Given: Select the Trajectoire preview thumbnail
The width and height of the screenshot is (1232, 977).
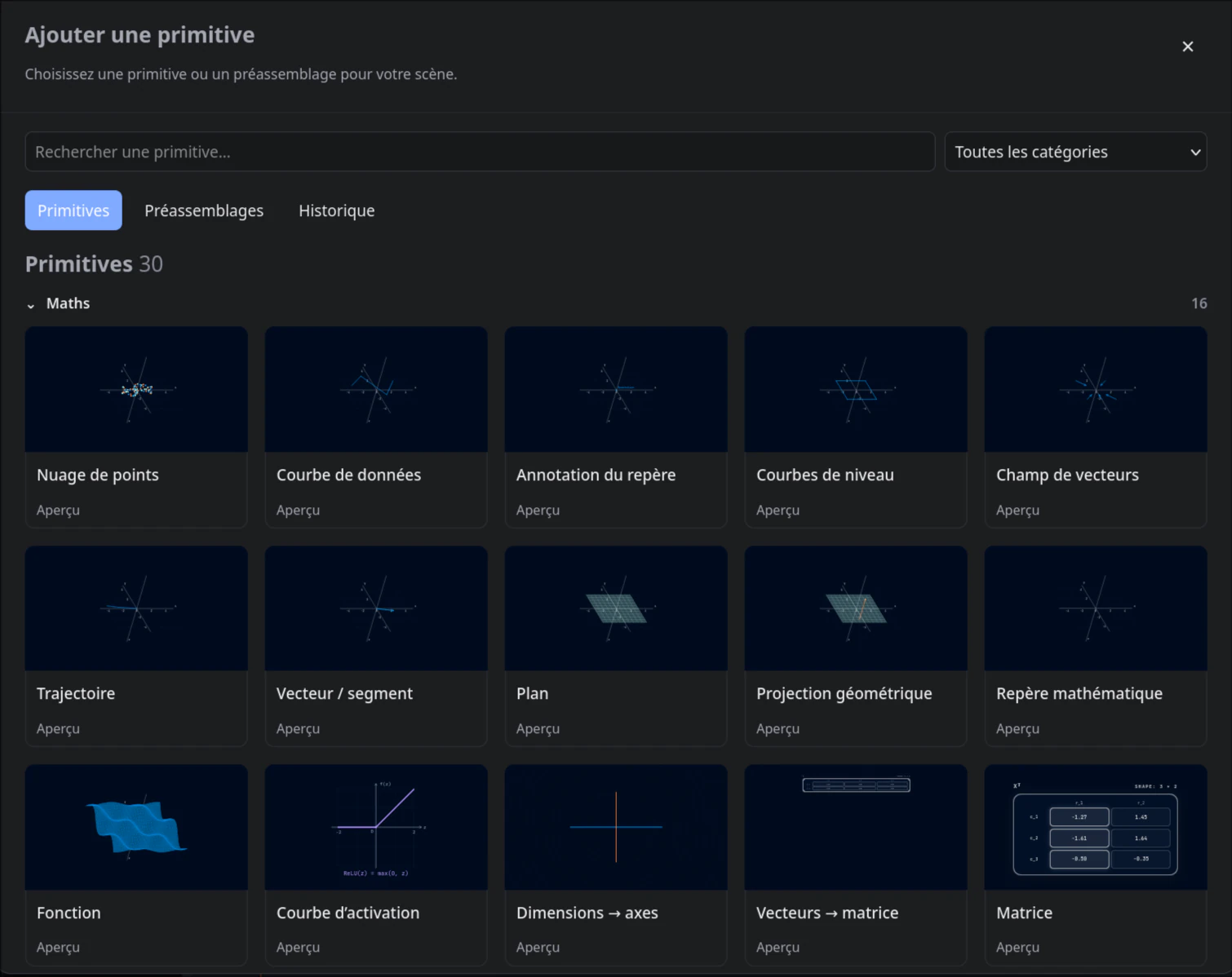Looking at the screenshot, I should coord(136,608).
